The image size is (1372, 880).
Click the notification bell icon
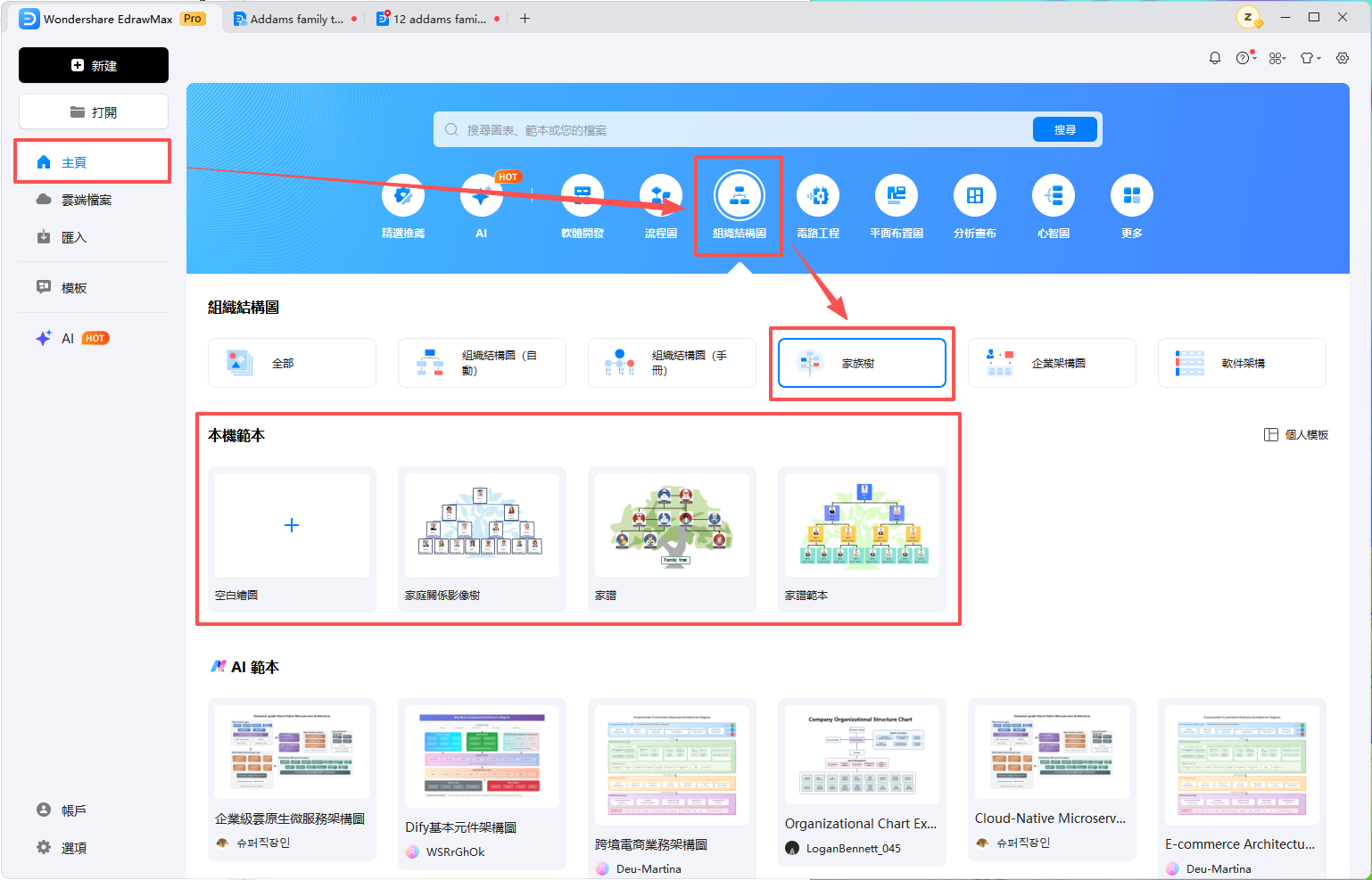click(1215, 58)
